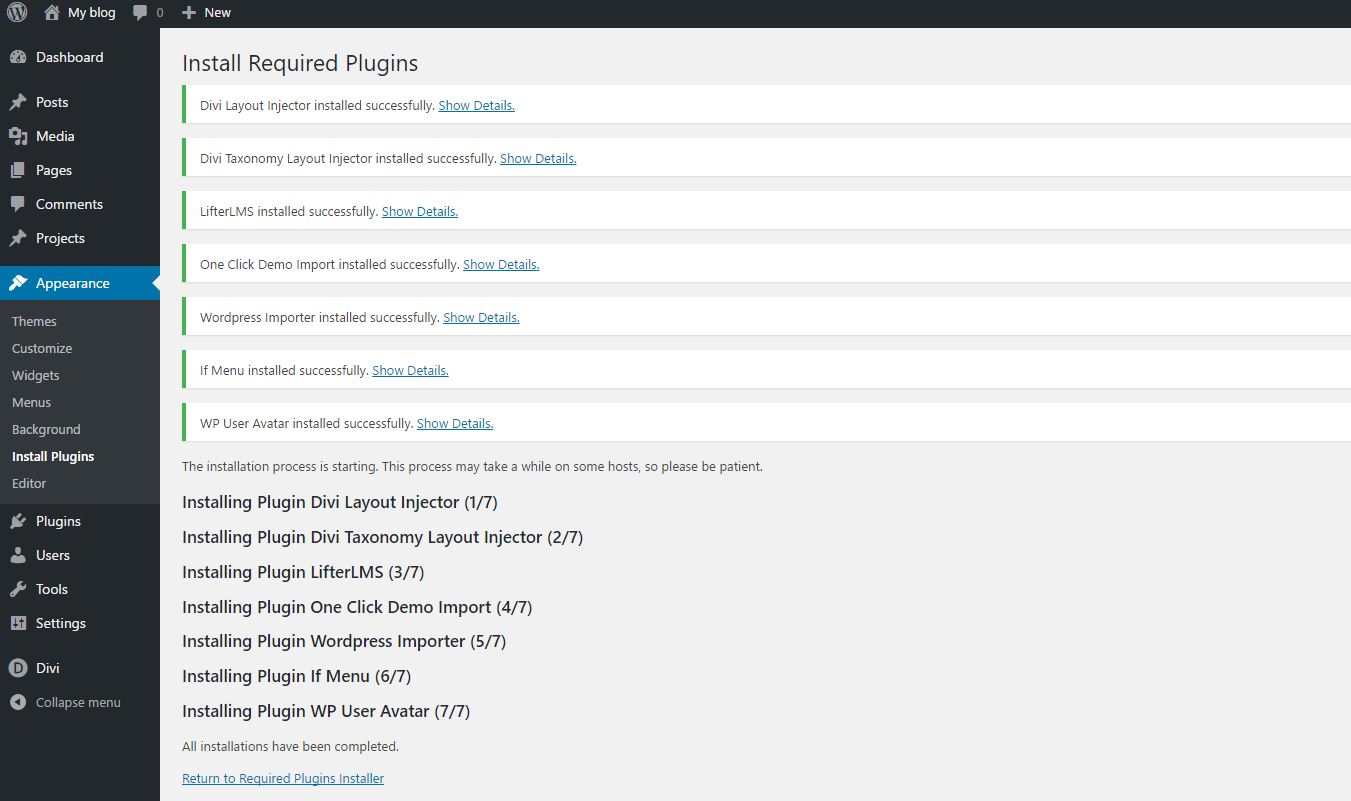Click the WordPress logo icon
This screenshot has width=1351, height=801.
[17, 13]
